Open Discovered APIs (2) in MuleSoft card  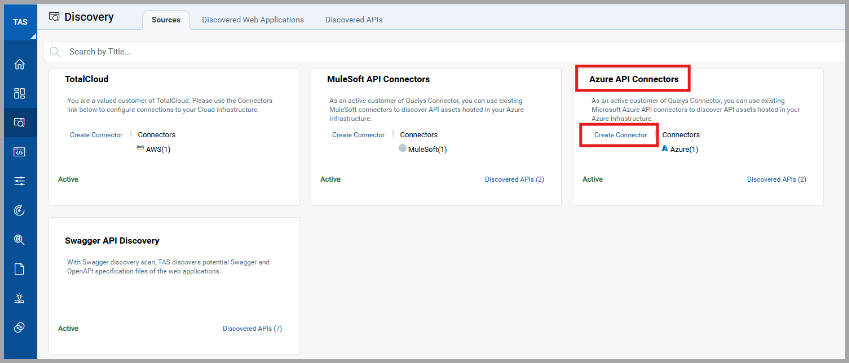[514, 179]
